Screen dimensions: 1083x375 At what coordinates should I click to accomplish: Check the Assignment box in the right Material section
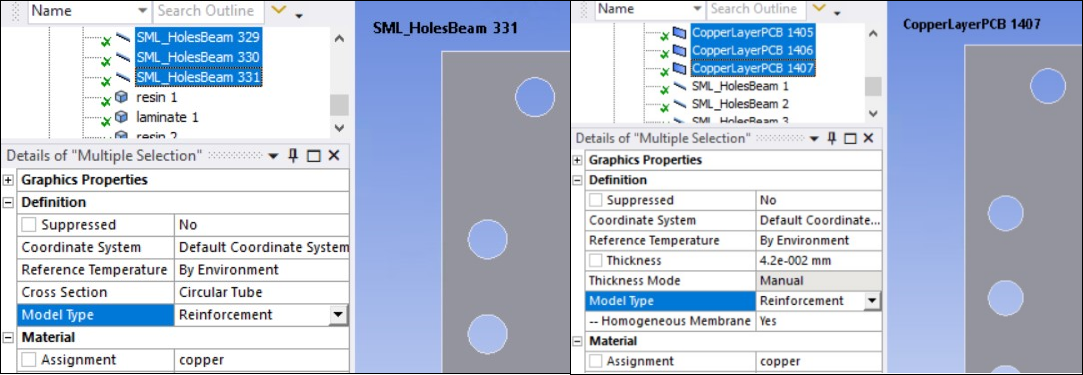(595, 361)
